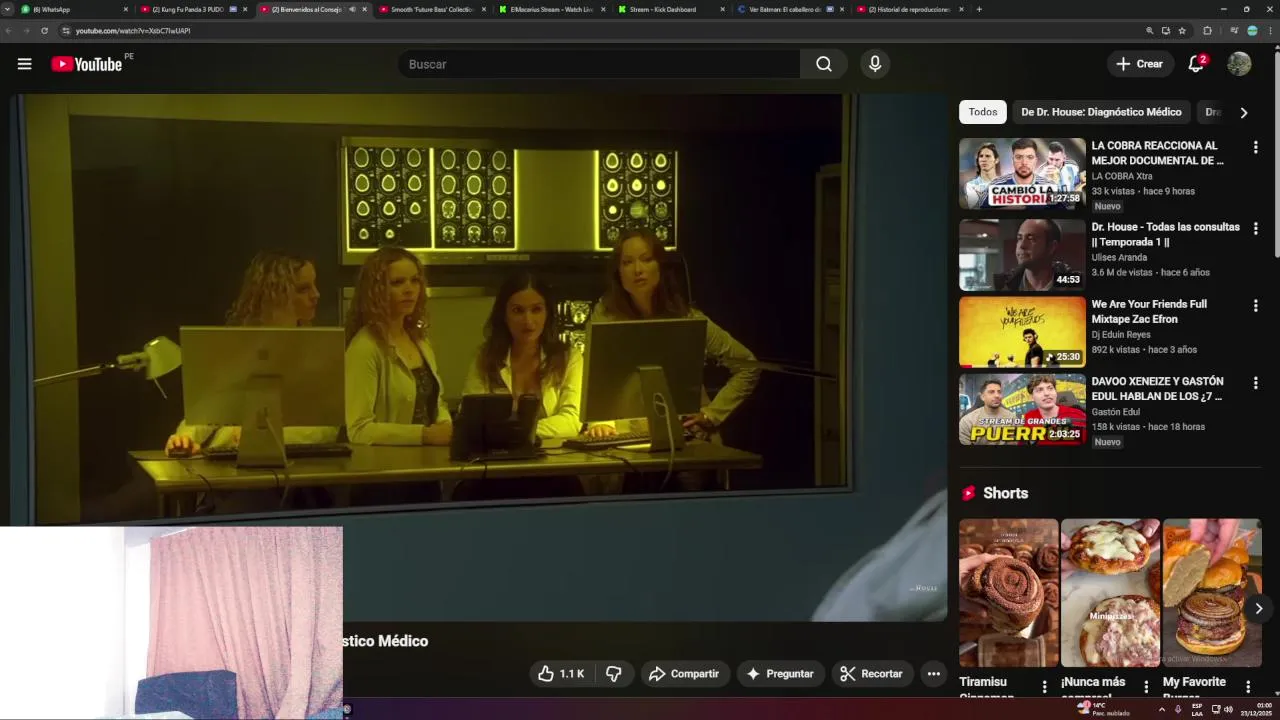Open the YouTube hamburger guide menu

[x=24, y=64]
